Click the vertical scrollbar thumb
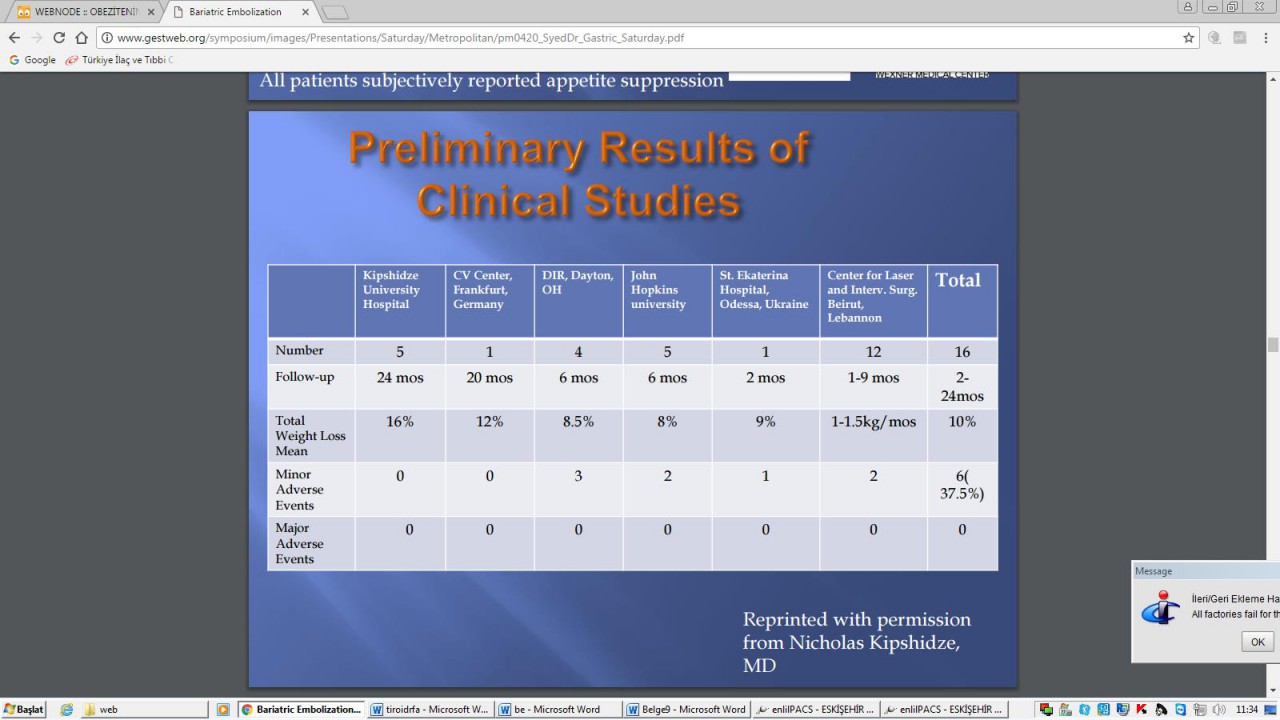 point(1273,345)
